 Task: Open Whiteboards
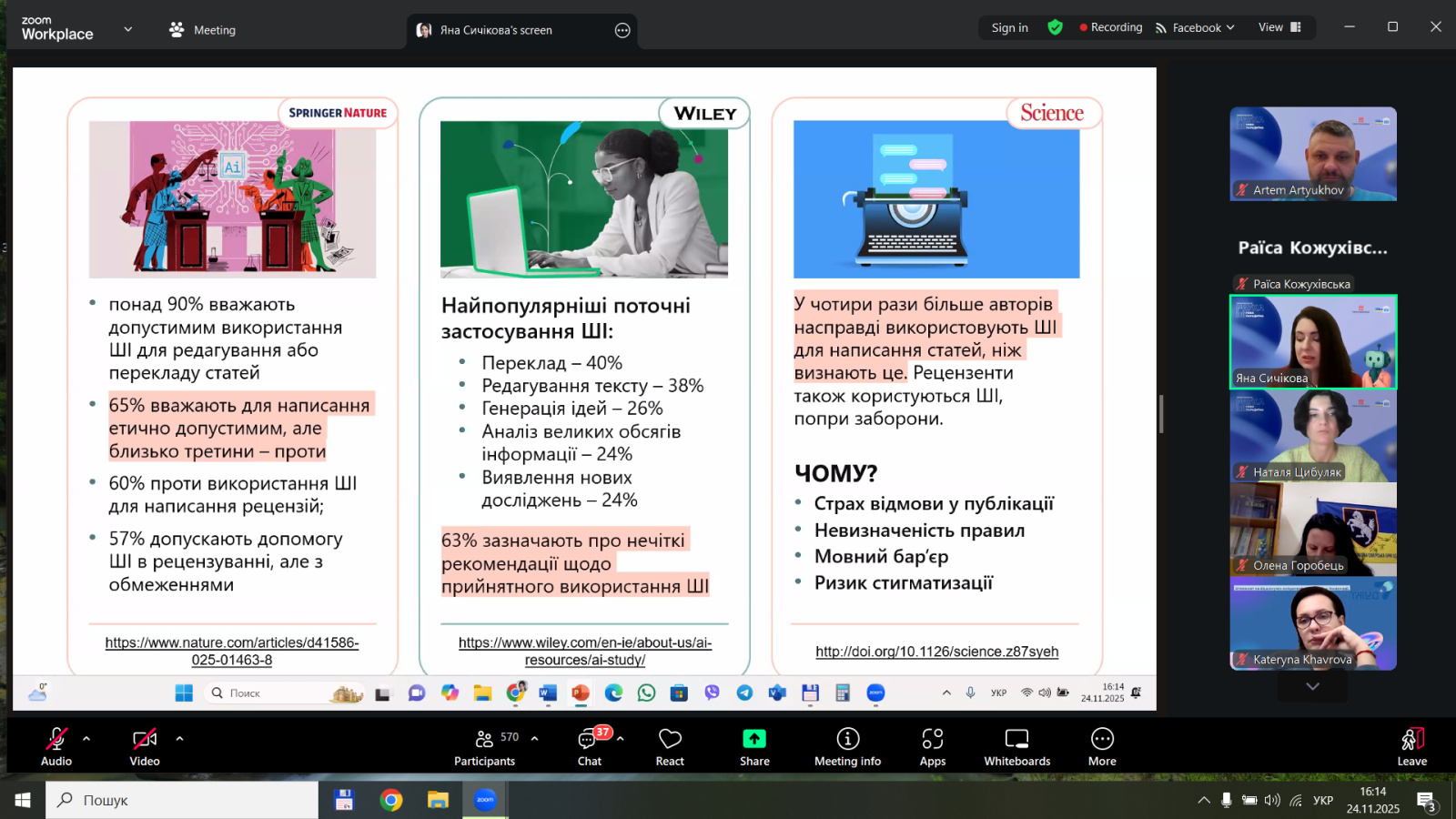[x=1016, y=745]
